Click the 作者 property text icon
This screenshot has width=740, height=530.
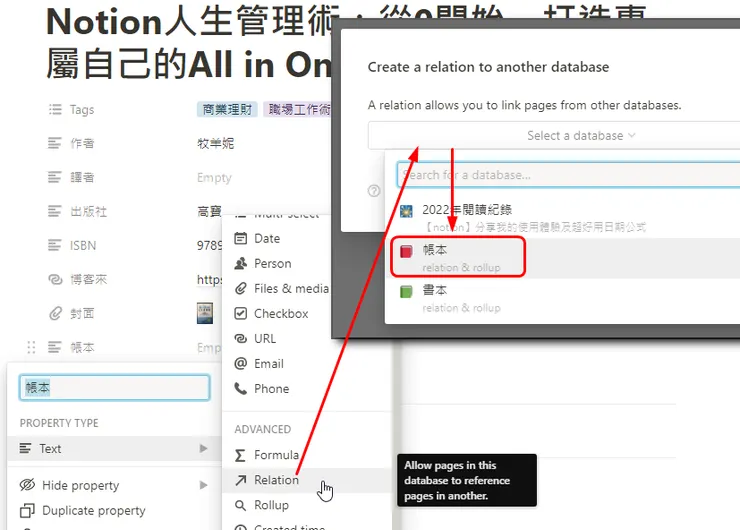click(55, 143)
